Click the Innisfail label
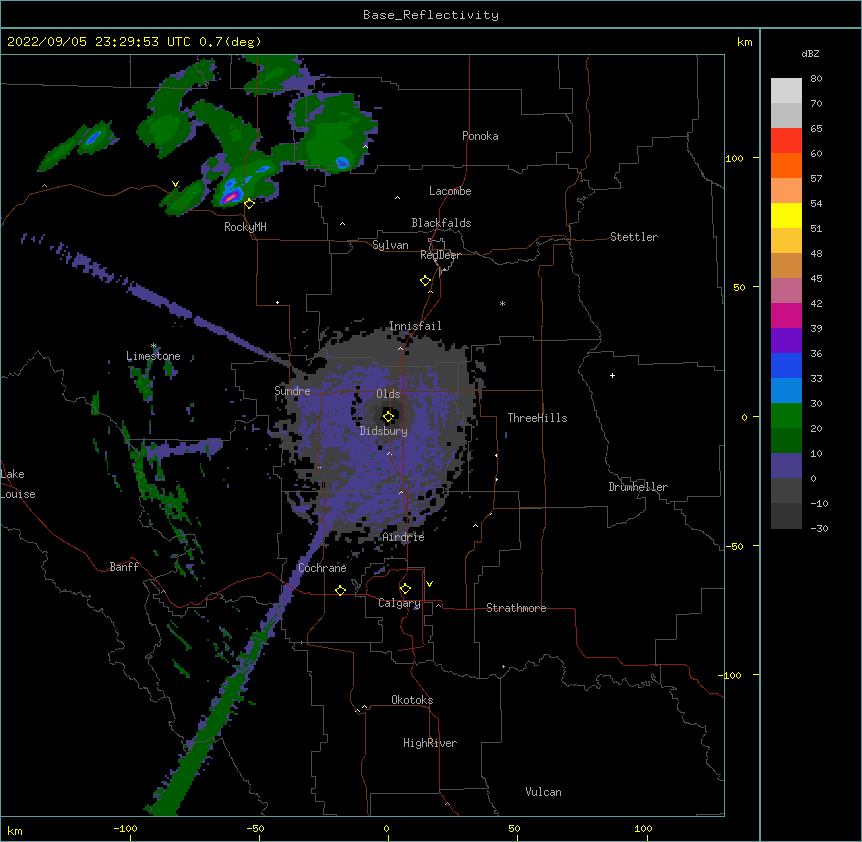This screenshot has width=862, height=842. click(x=415, y=326)
